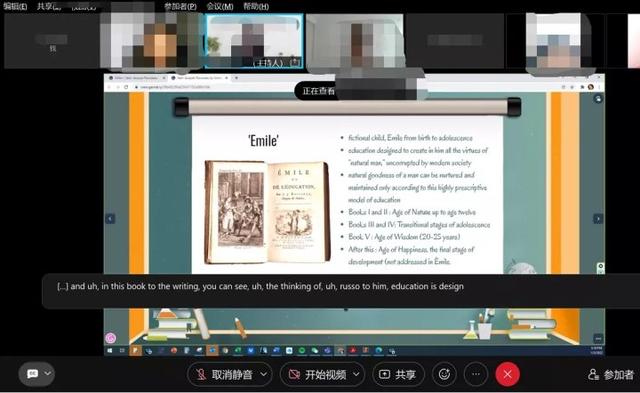Open the 参加者 participants panel

(611, 374)
